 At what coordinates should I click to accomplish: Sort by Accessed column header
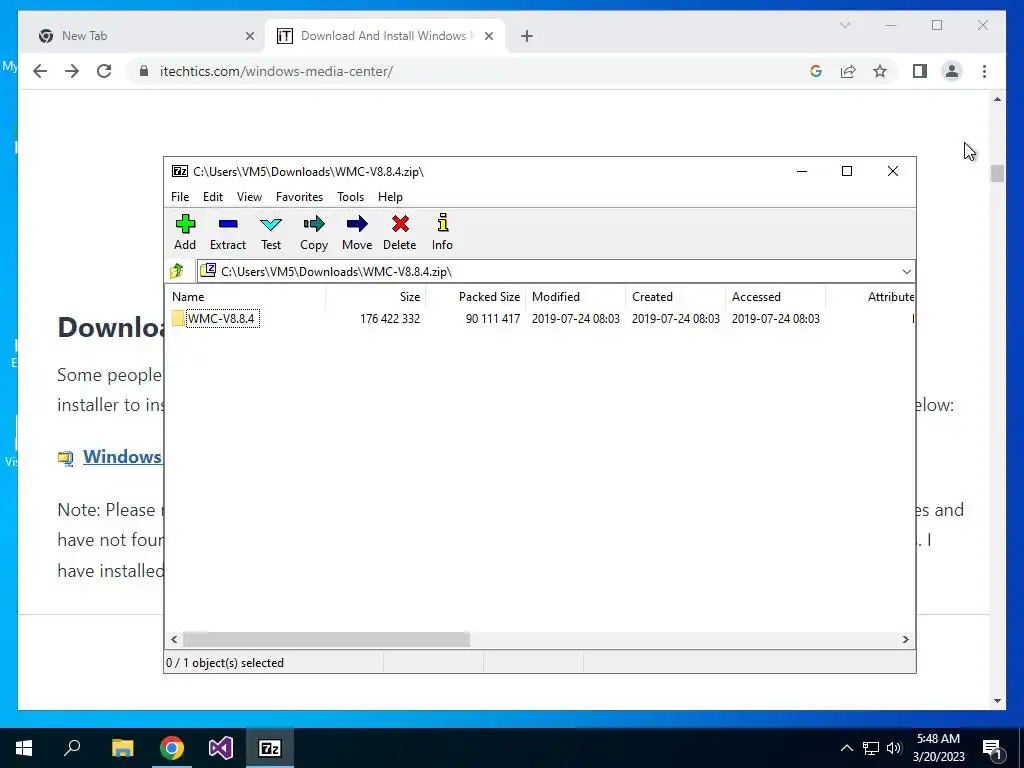point(775,296)
